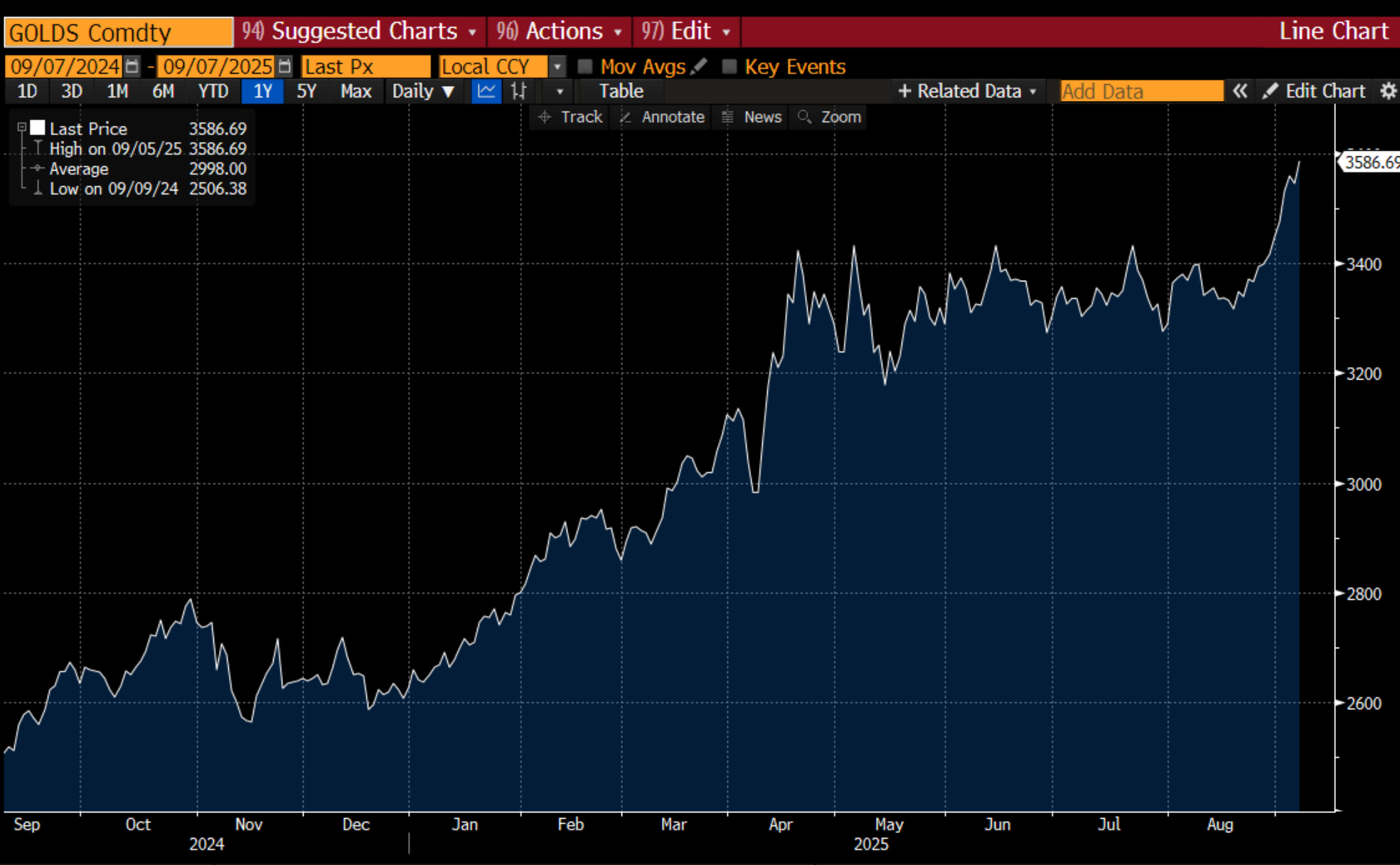Open the Daily periodicity dropdown
This screenshot has height=865, width=1400.
click(x=424, y=92)
